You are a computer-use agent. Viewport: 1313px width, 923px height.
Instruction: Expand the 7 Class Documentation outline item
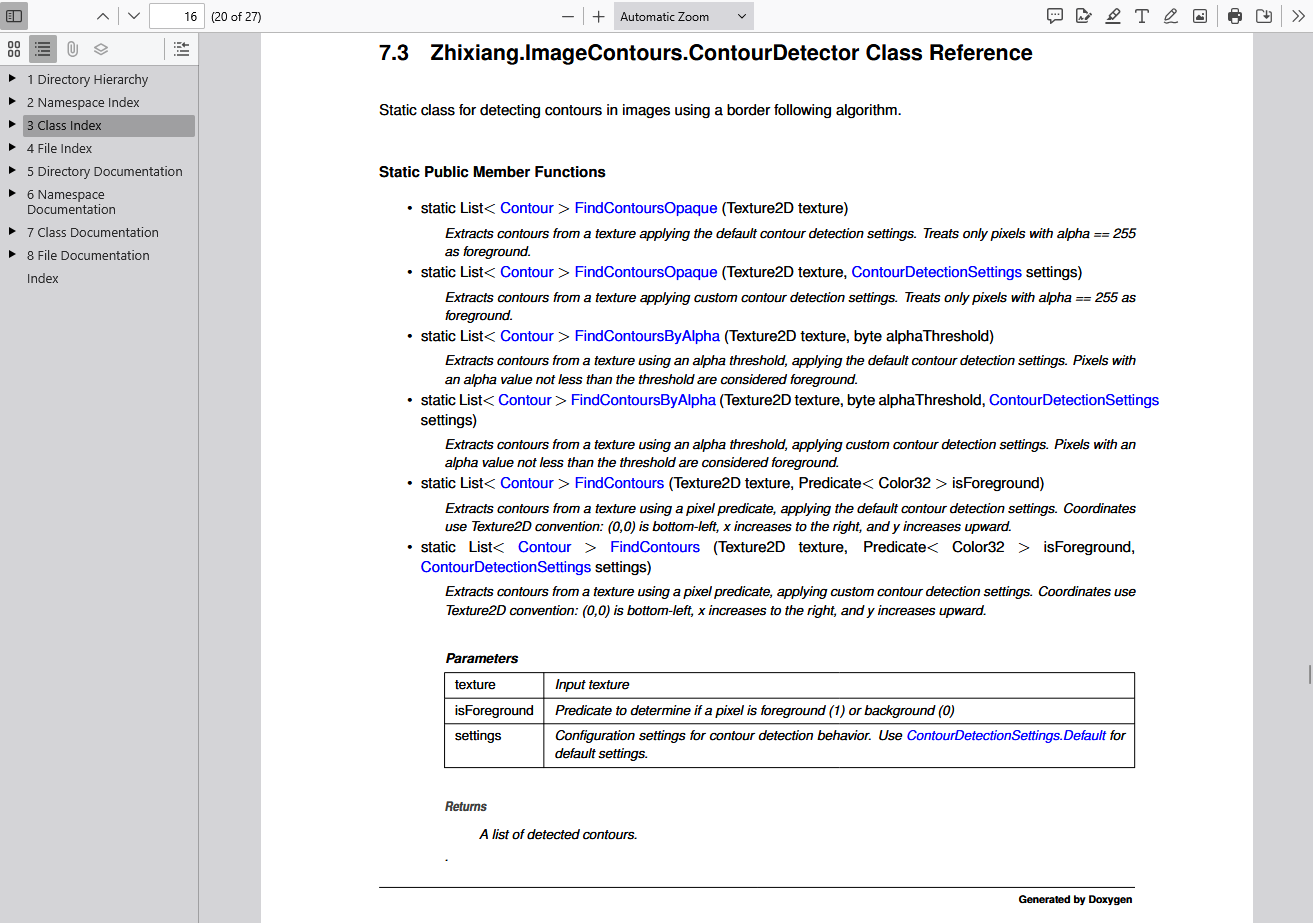coord(12,232)
